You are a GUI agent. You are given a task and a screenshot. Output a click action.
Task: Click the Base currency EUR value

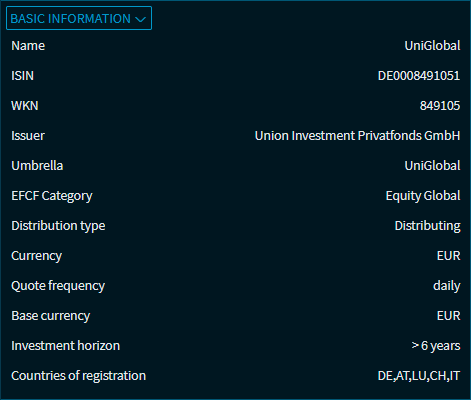coord(448,316)
